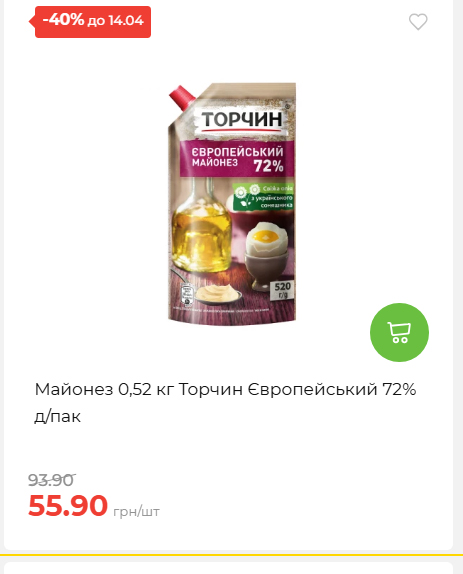Add mayonnaise to cart using green cart button

click(399, 332)
